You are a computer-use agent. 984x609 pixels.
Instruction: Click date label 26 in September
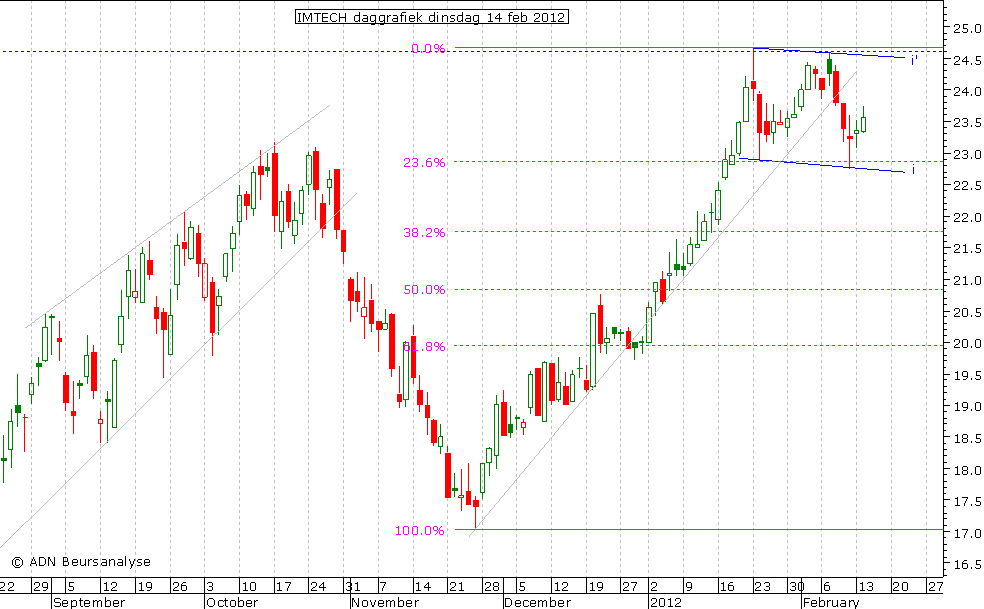179,587
